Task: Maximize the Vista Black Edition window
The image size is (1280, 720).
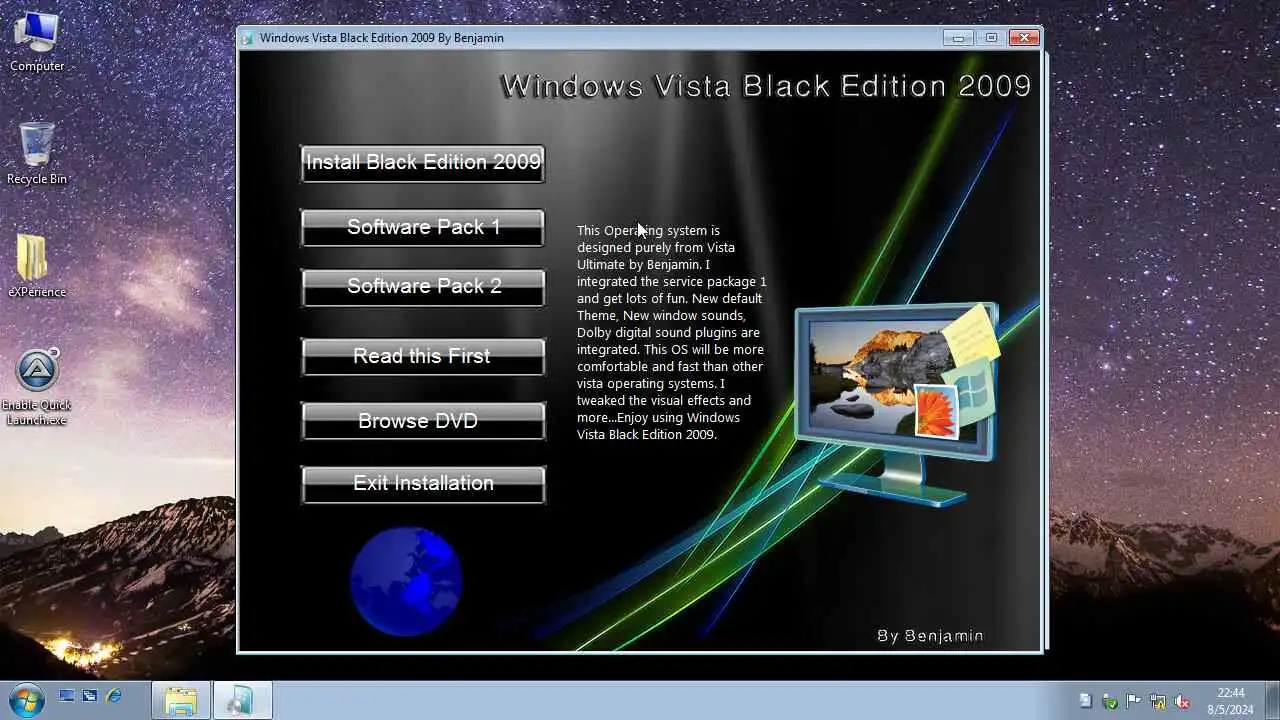Action: click(991, 38)
